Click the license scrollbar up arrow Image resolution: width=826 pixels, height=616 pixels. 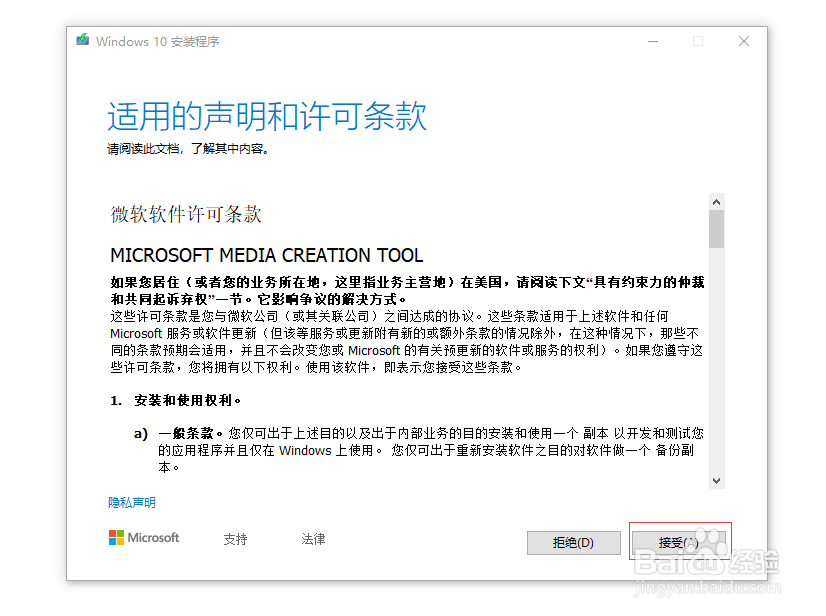[716, 202]
